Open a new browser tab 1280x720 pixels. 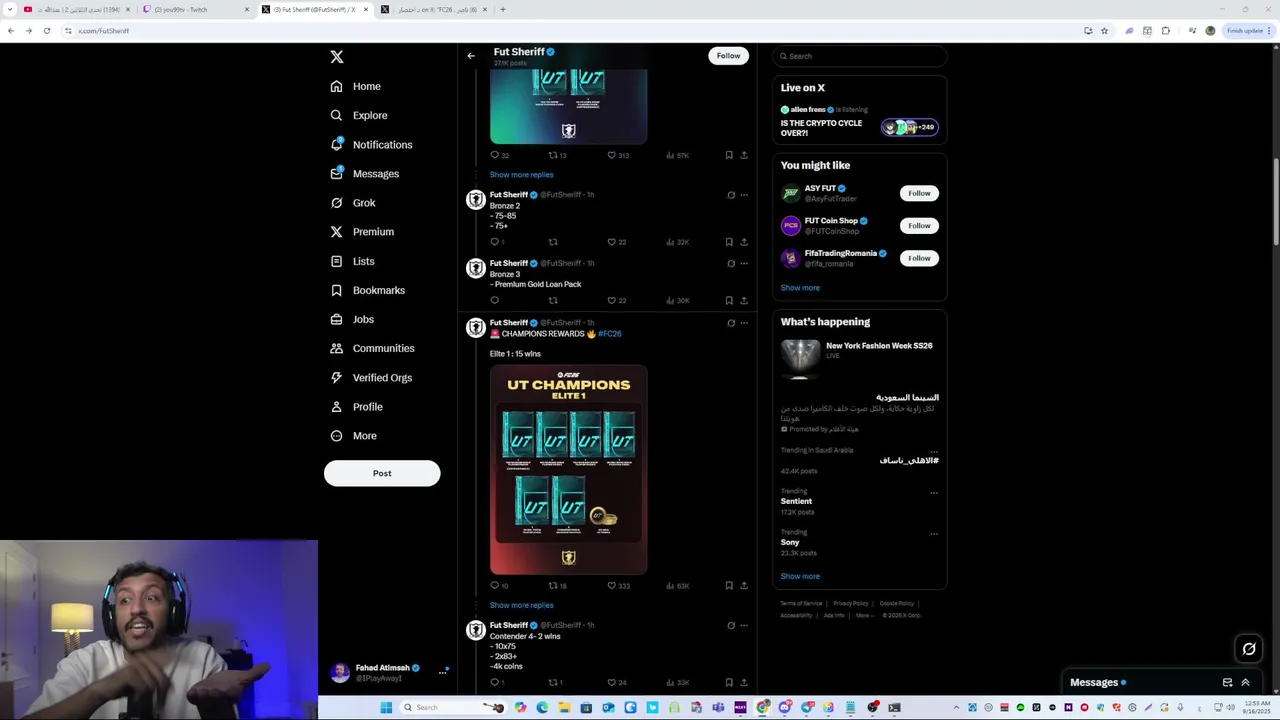[x=502, y=9]
